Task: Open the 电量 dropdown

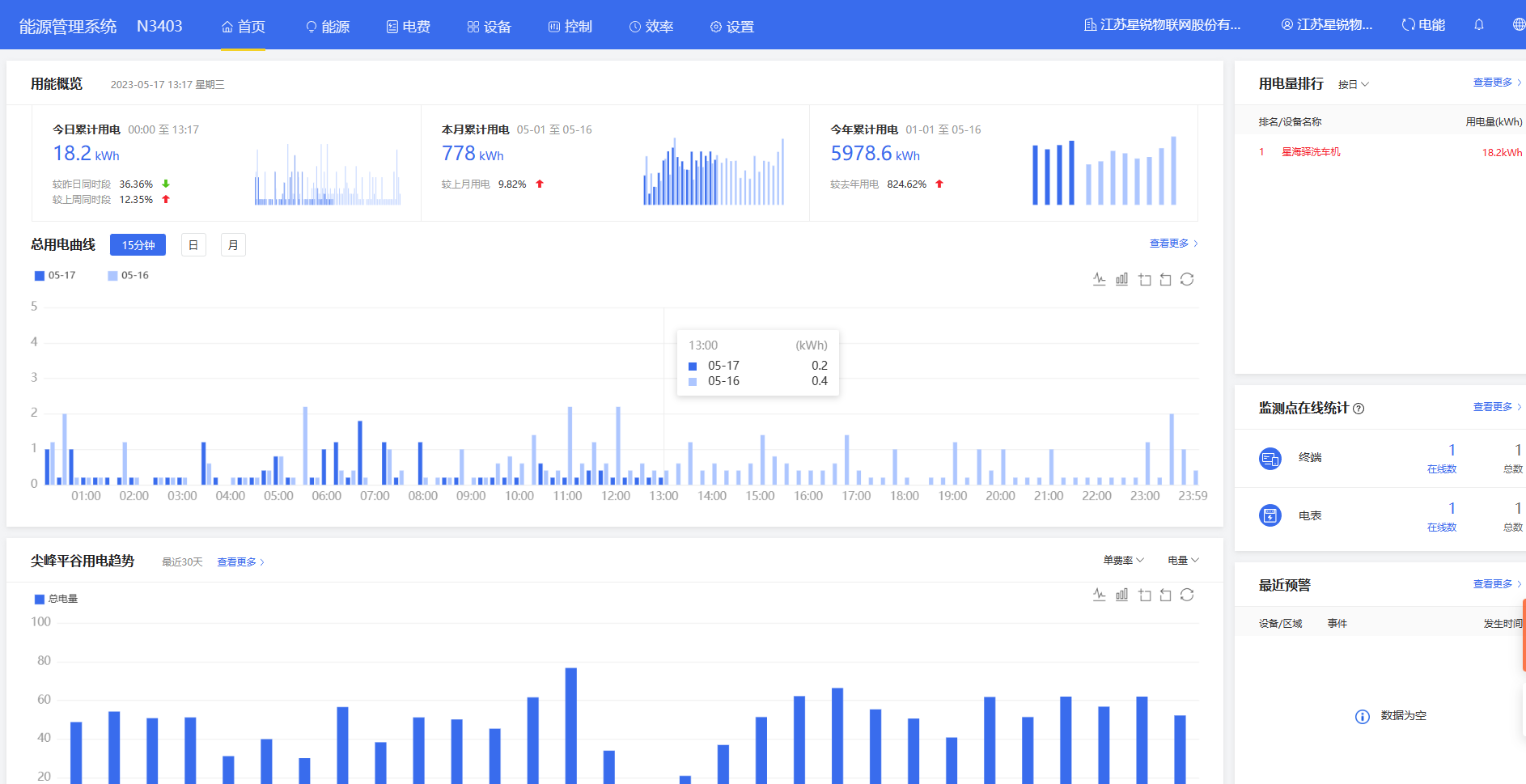Action: click(1183, 561)
